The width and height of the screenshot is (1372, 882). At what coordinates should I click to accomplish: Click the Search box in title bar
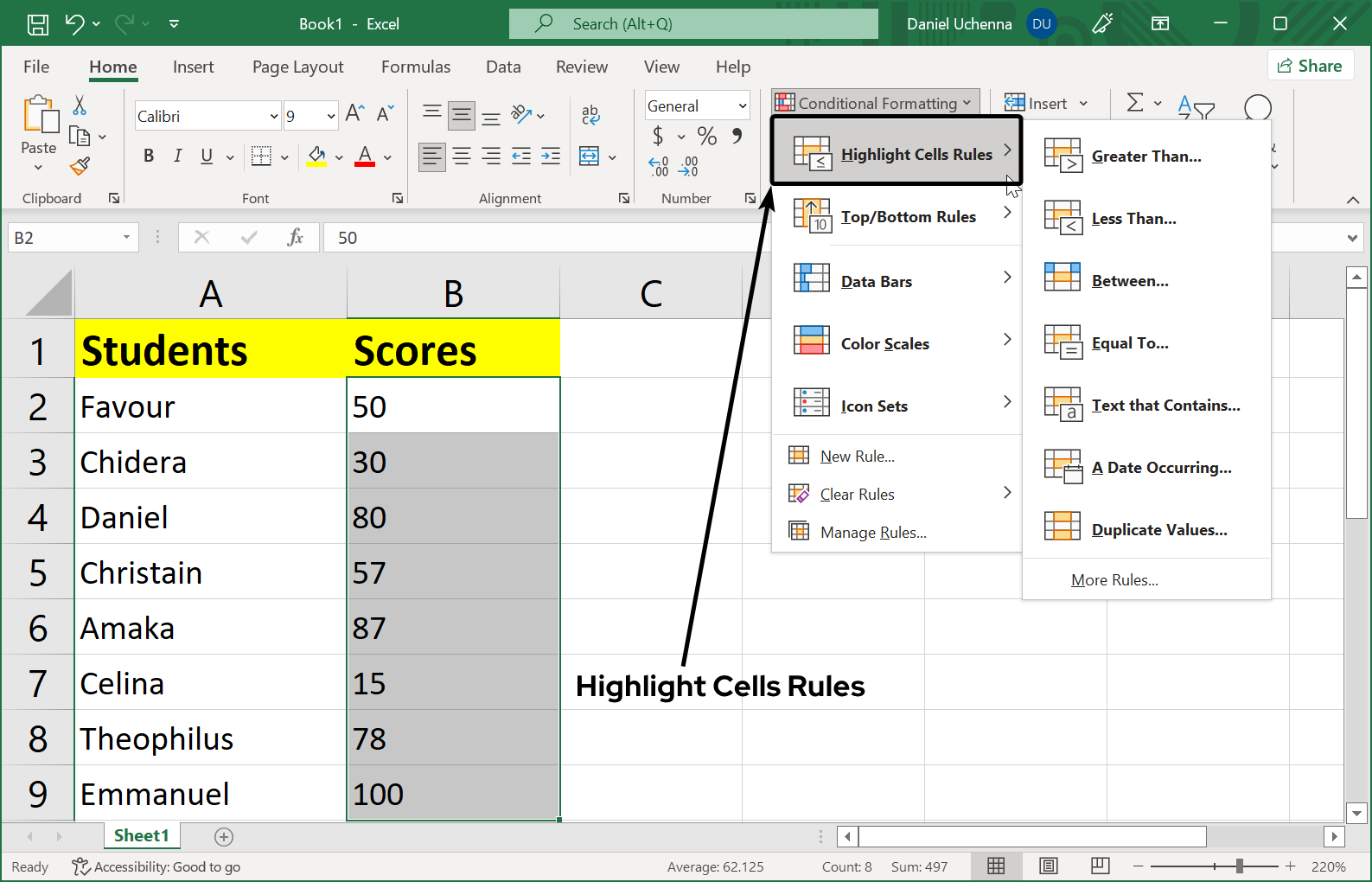tap(693, 24)
